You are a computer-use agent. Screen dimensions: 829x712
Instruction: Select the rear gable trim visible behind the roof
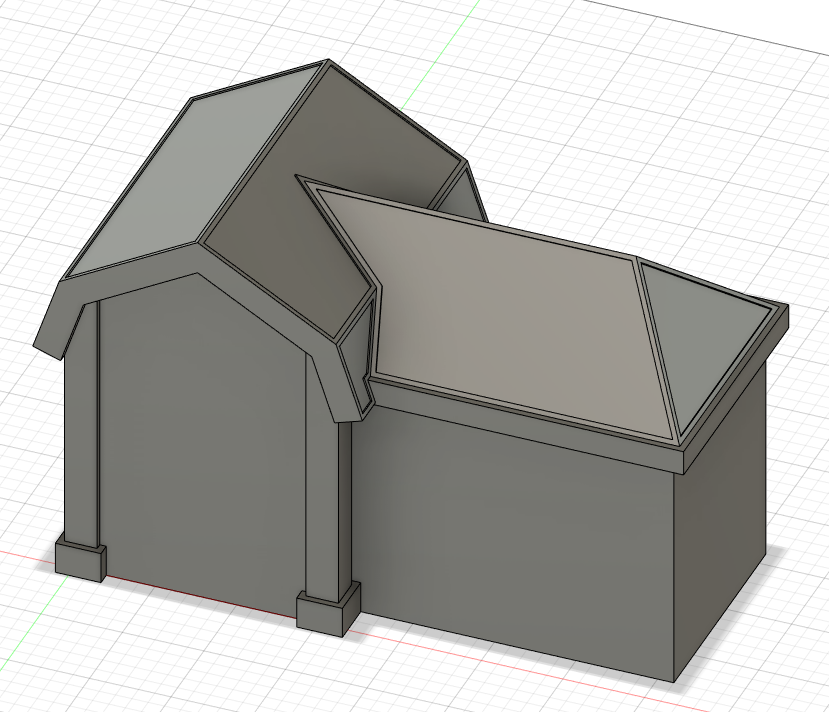[x=468, y=190]
